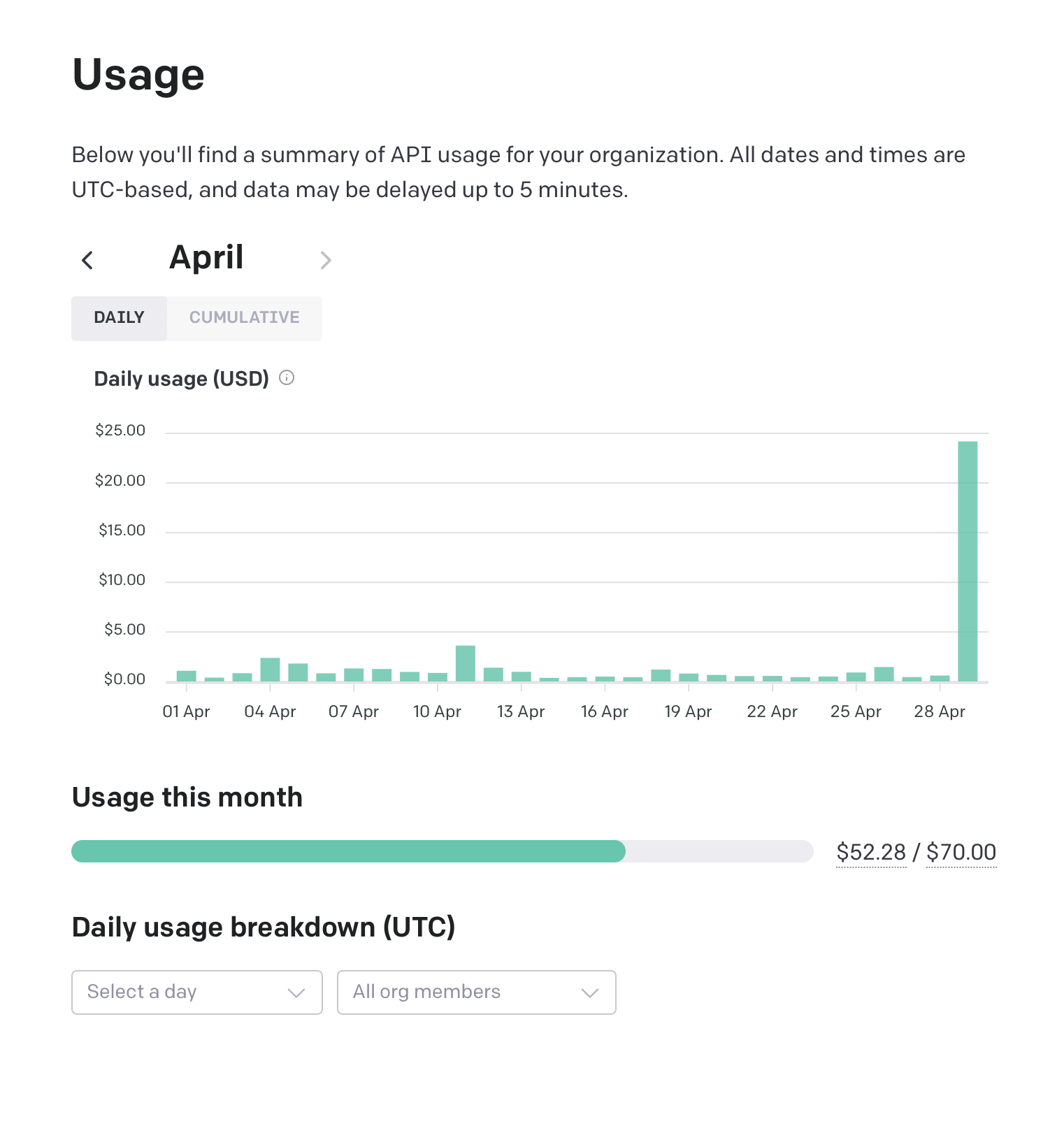Click the 26 Apr usage bar
The image size is (1064, 1128).
click(x=884, y=674)
